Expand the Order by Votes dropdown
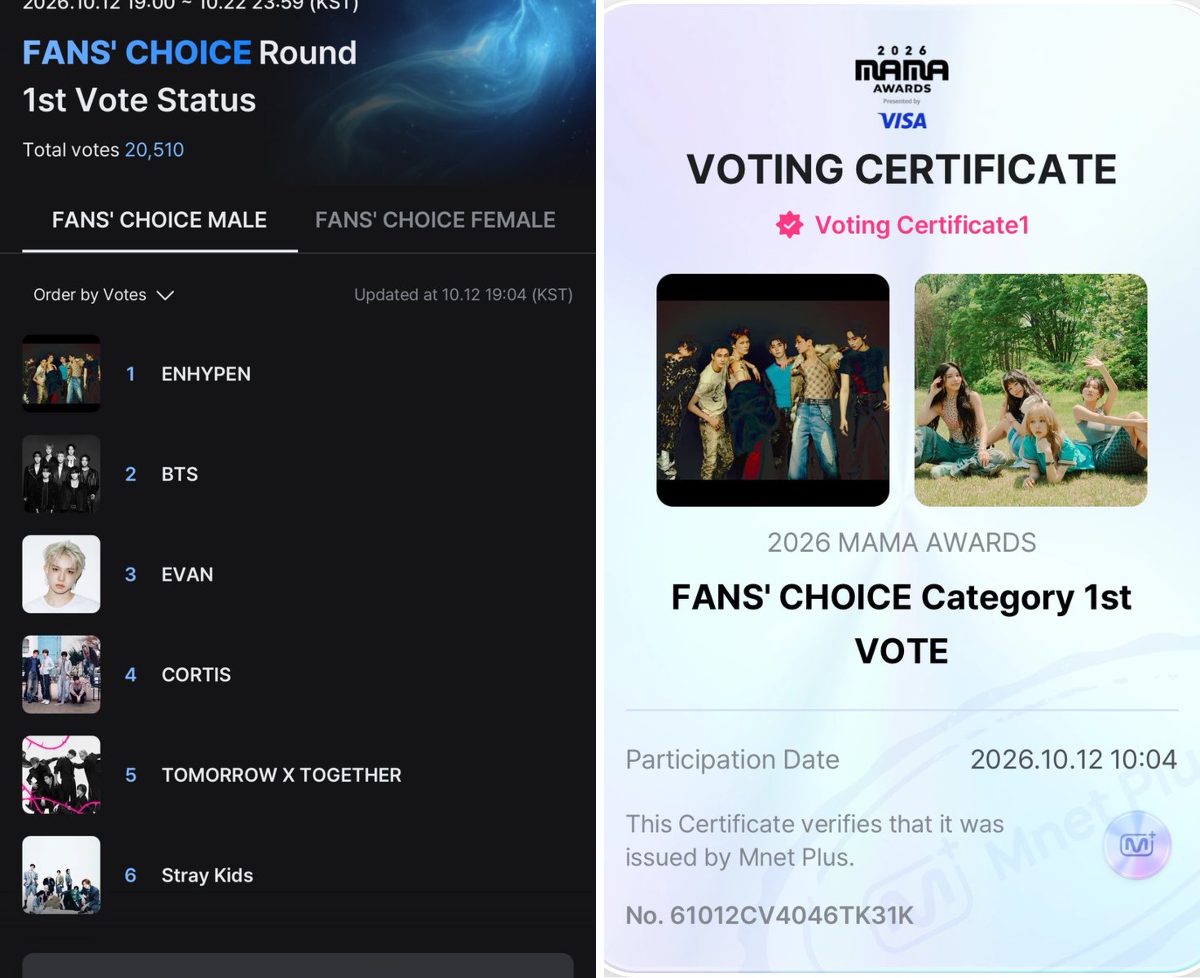 [x=104, y=295]
